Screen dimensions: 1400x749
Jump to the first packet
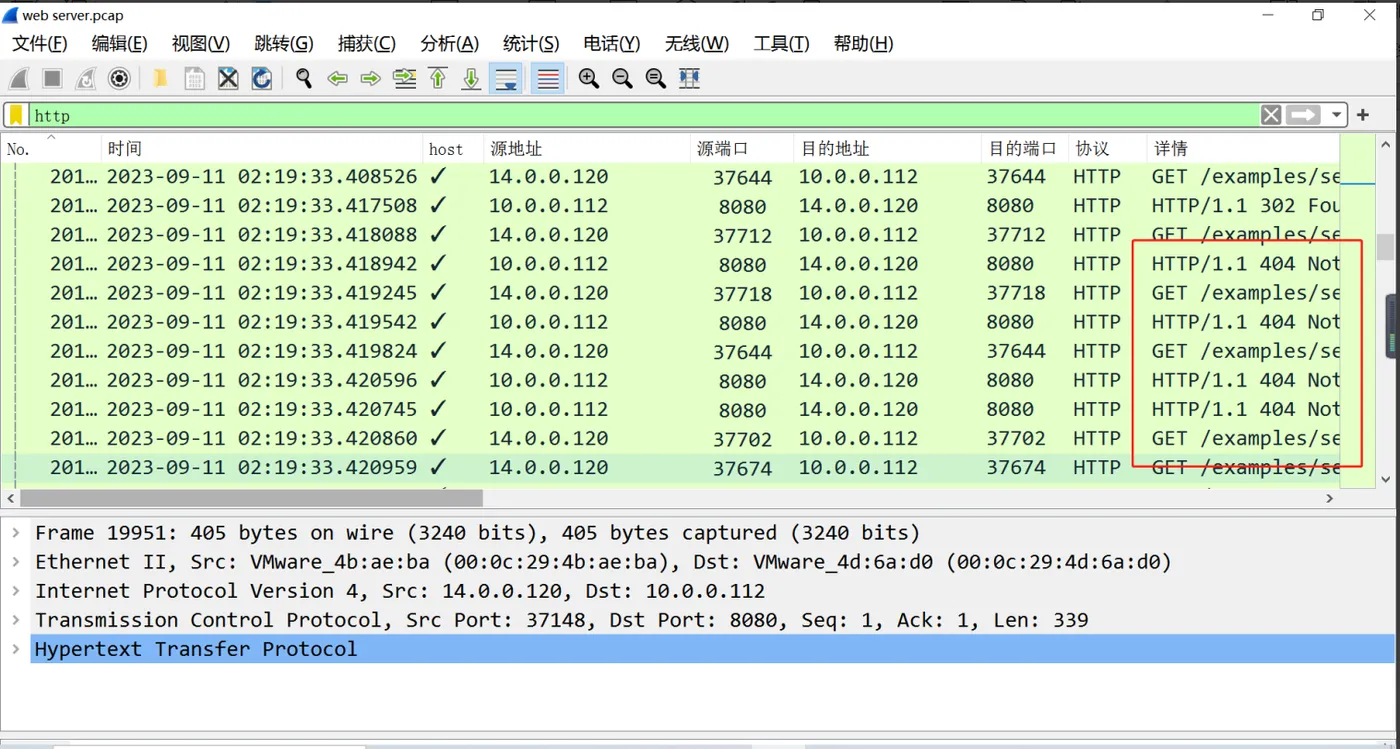[x=438, y=78]
